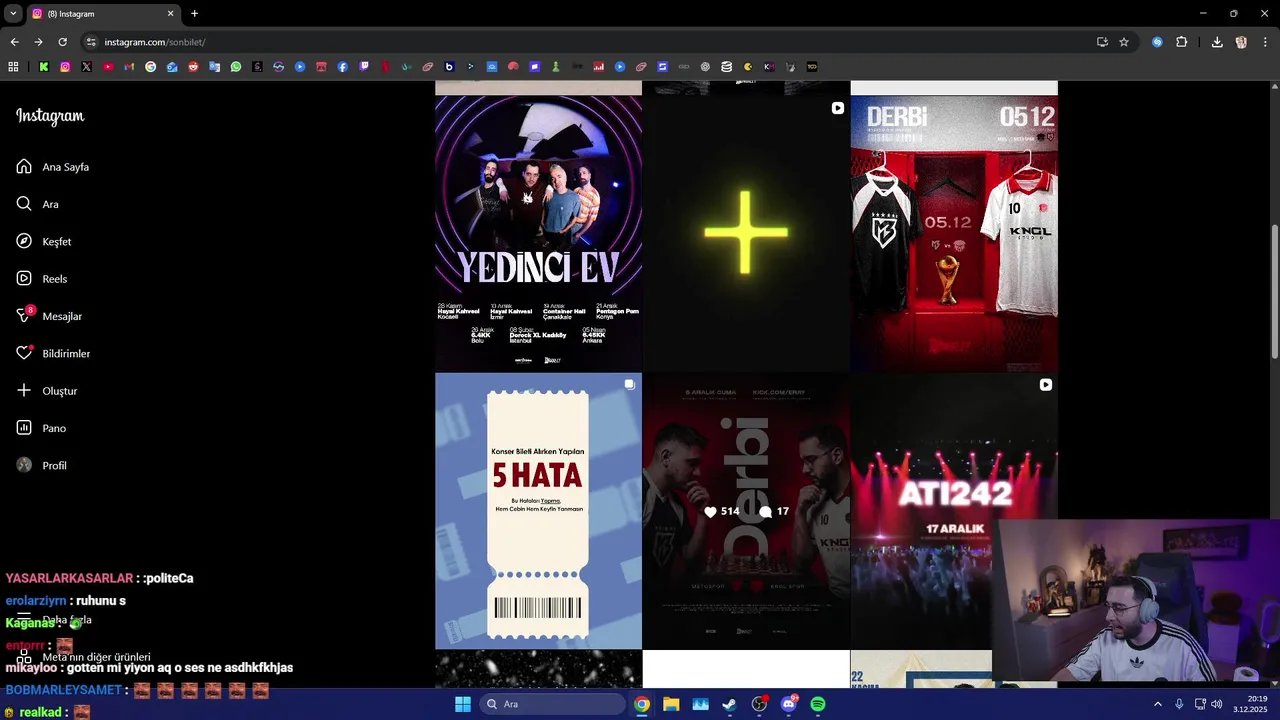Bookmark this page with the star icon
The image size is (1280, 720).
(1124, 42)
